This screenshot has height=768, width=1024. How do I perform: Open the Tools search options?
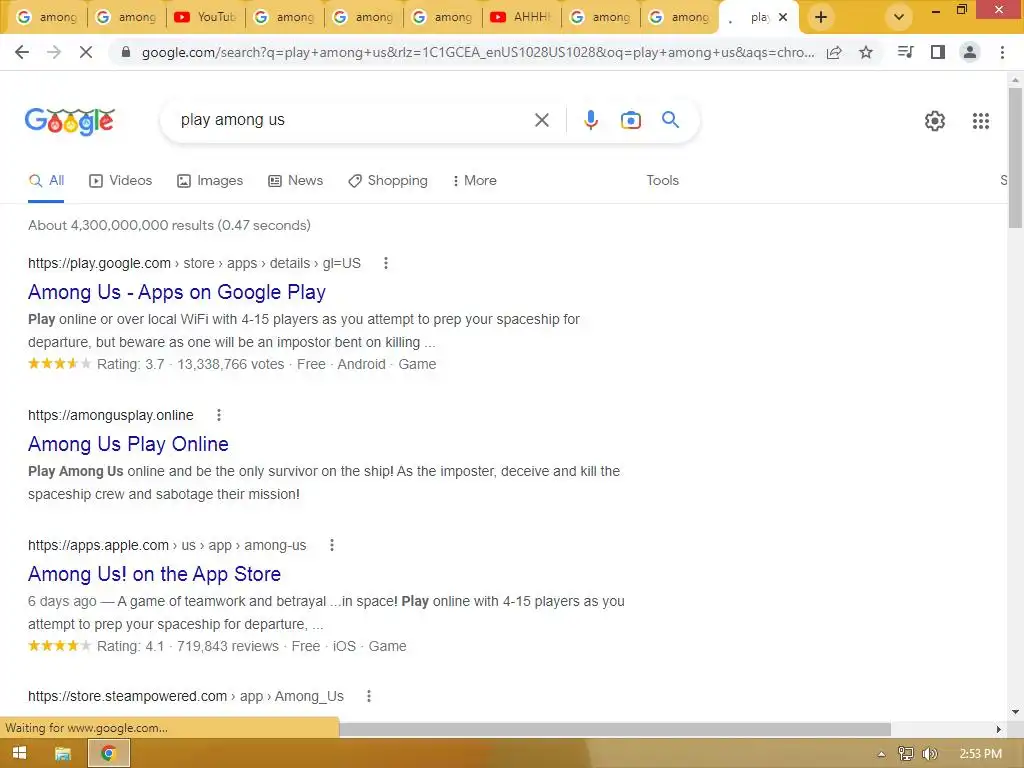tap(662, 180)
